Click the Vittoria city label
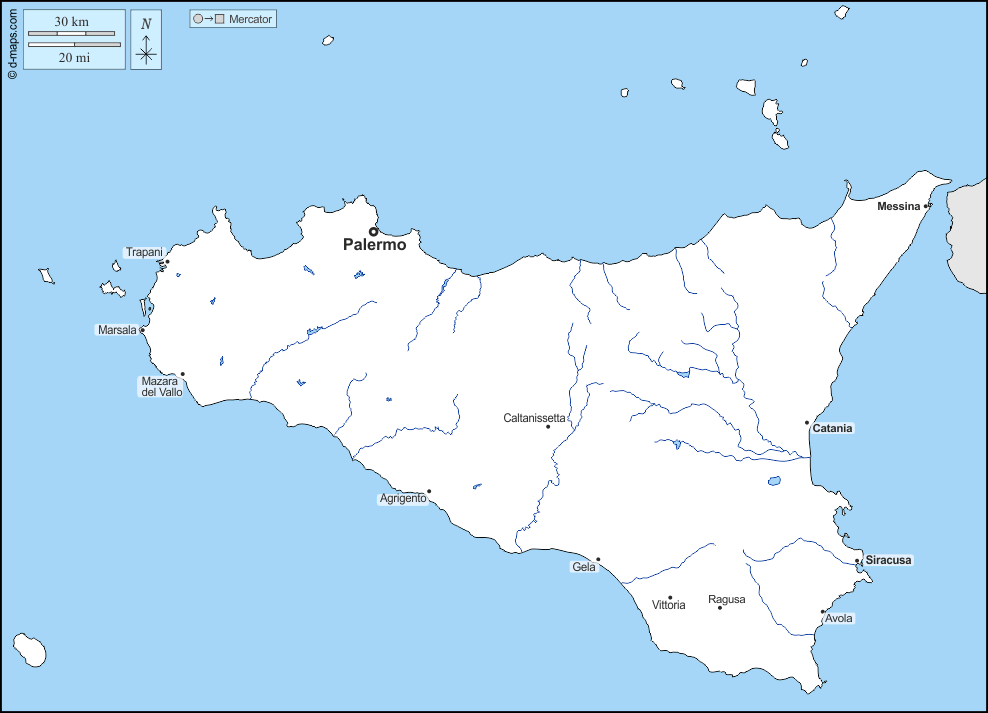 [x=668, y=606]
